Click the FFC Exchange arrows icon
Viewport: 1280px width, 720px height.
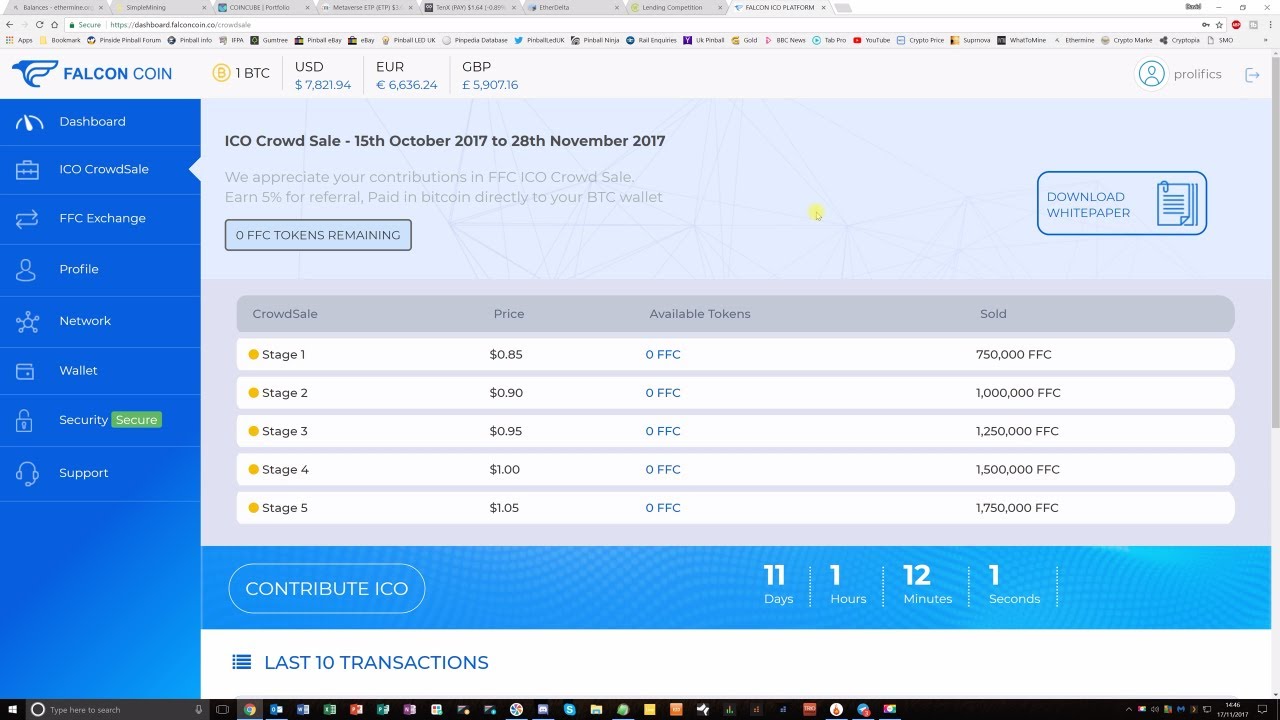27,218
